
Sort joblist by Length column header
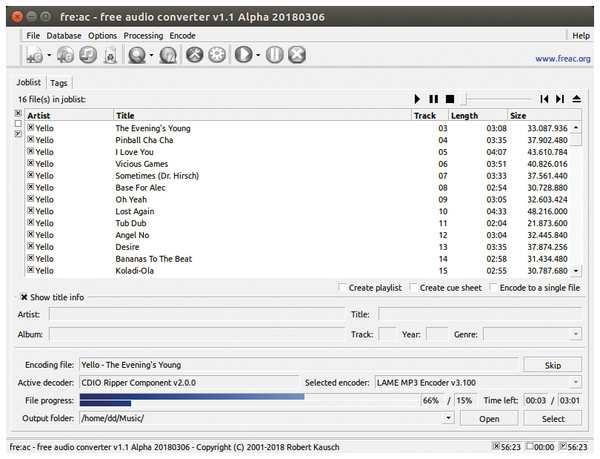[478, 116]
